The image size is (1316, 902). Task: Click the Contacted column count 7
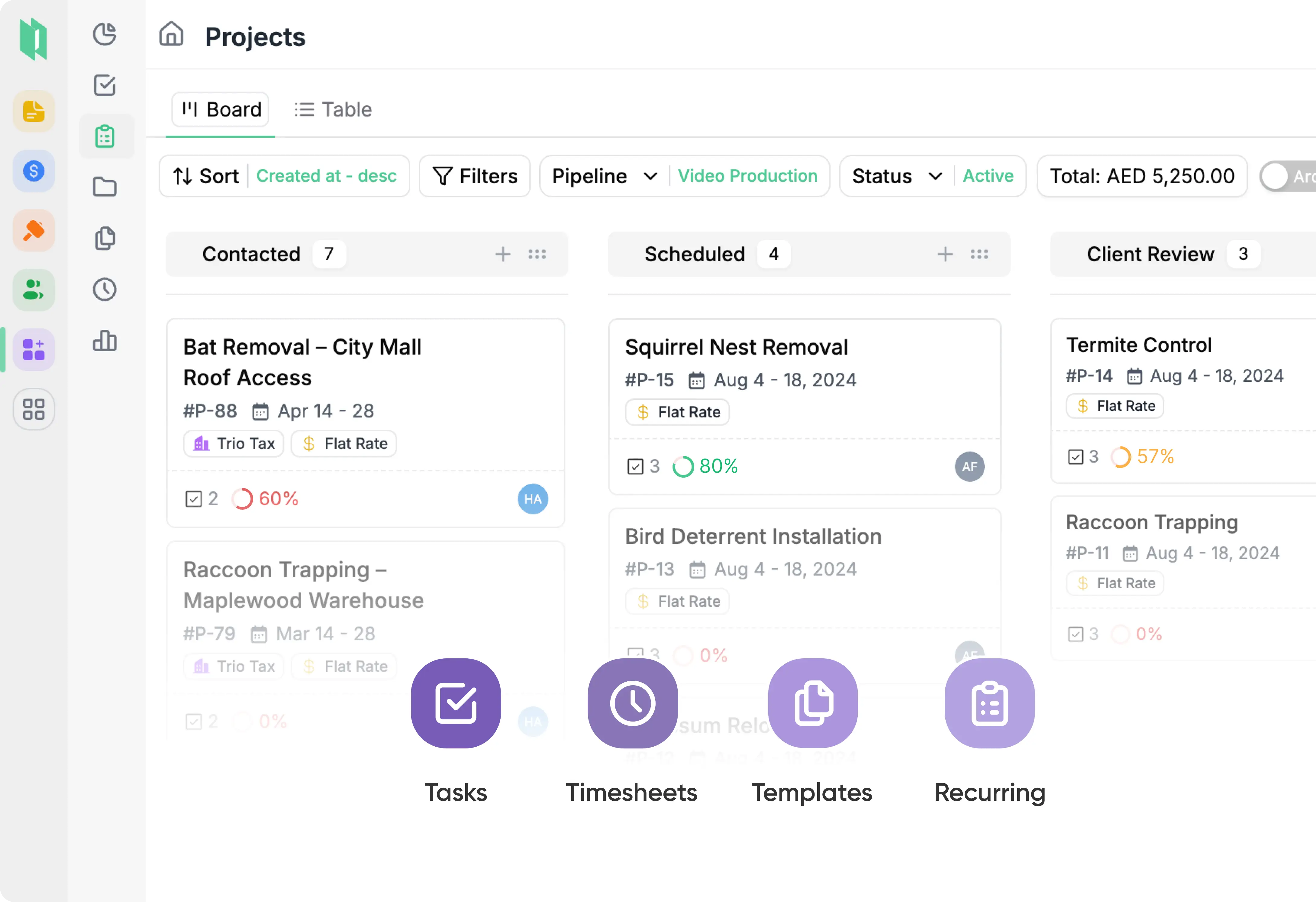click(x=329, y=254)
